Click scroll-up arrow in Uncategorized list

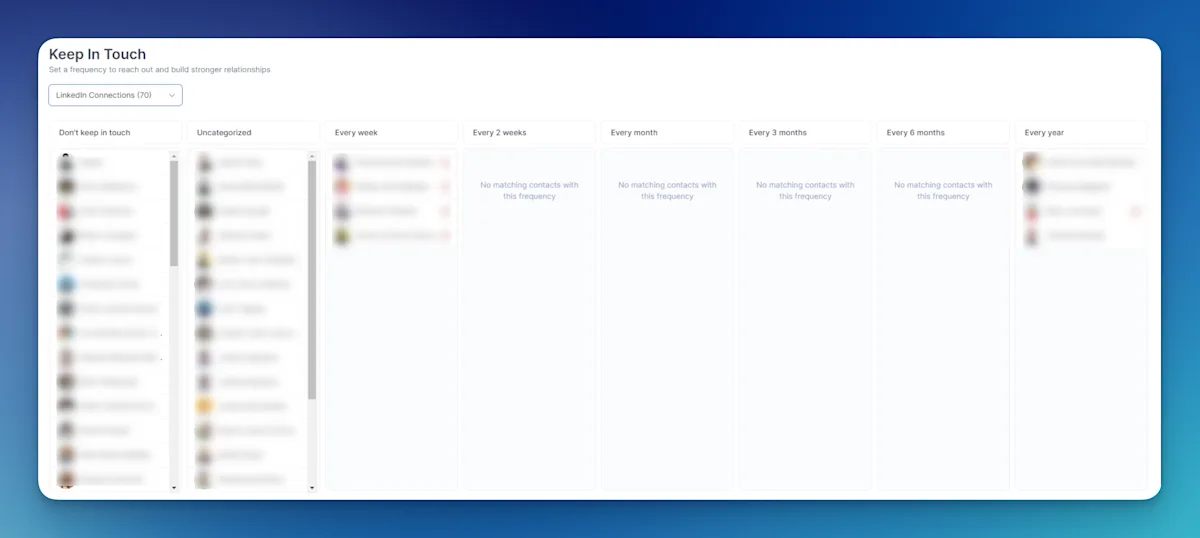pyautogui.click(x=312, y=156)
